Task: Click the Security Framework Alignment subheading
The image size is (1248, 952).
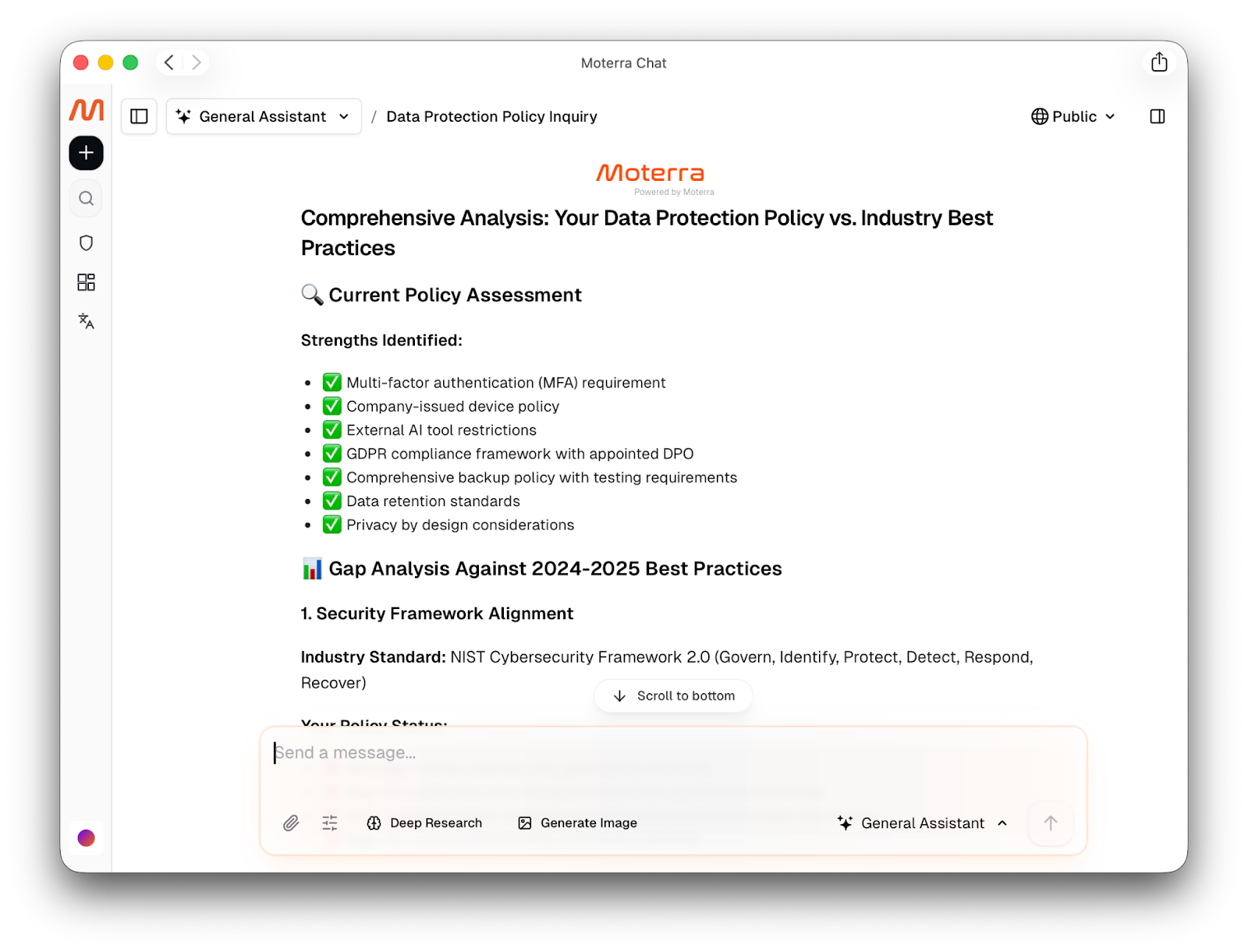Action: 438,614
